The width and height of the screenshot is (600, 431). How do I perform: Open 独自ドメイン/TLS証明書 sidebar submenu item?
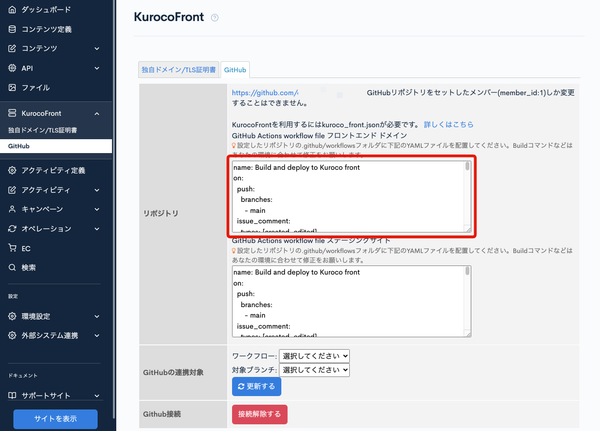(42, 130)
